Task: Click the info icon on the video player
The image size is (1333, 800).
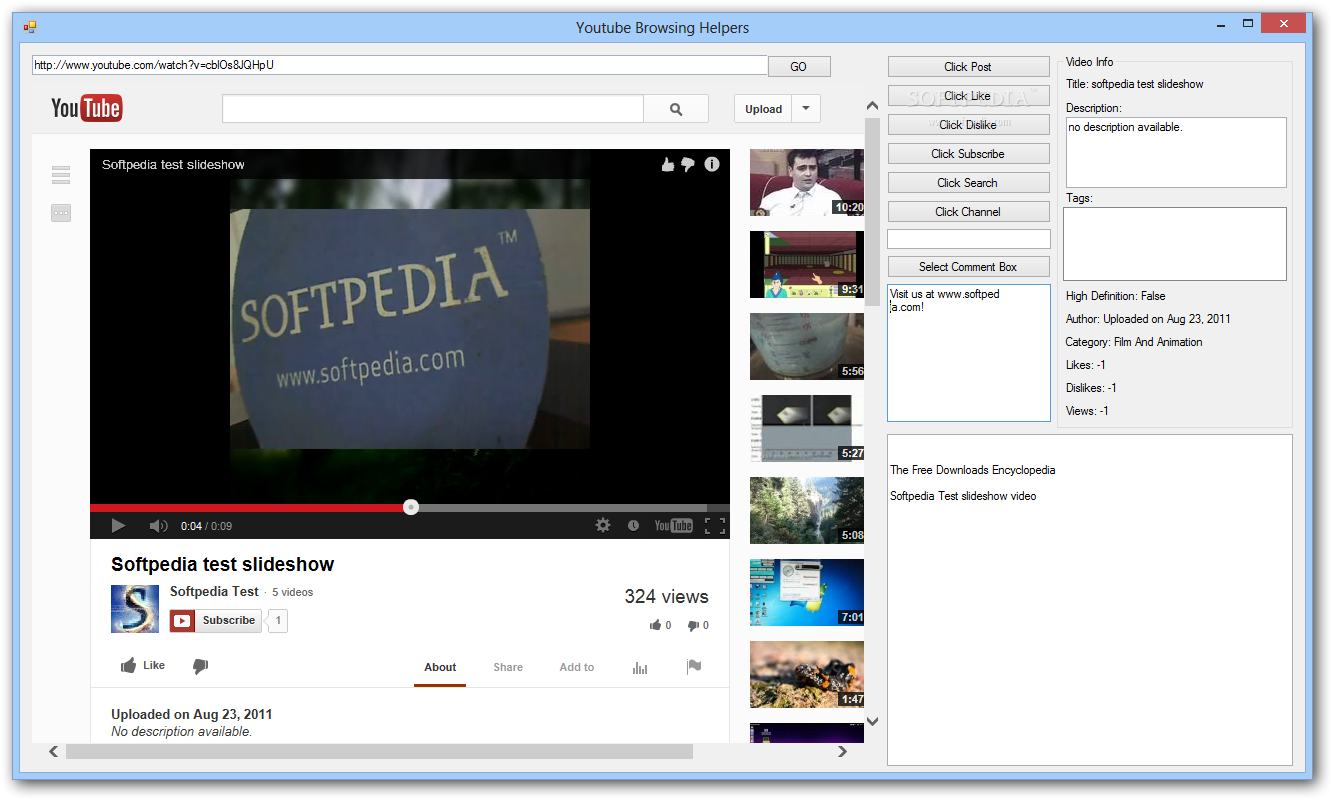Action: 712,164
